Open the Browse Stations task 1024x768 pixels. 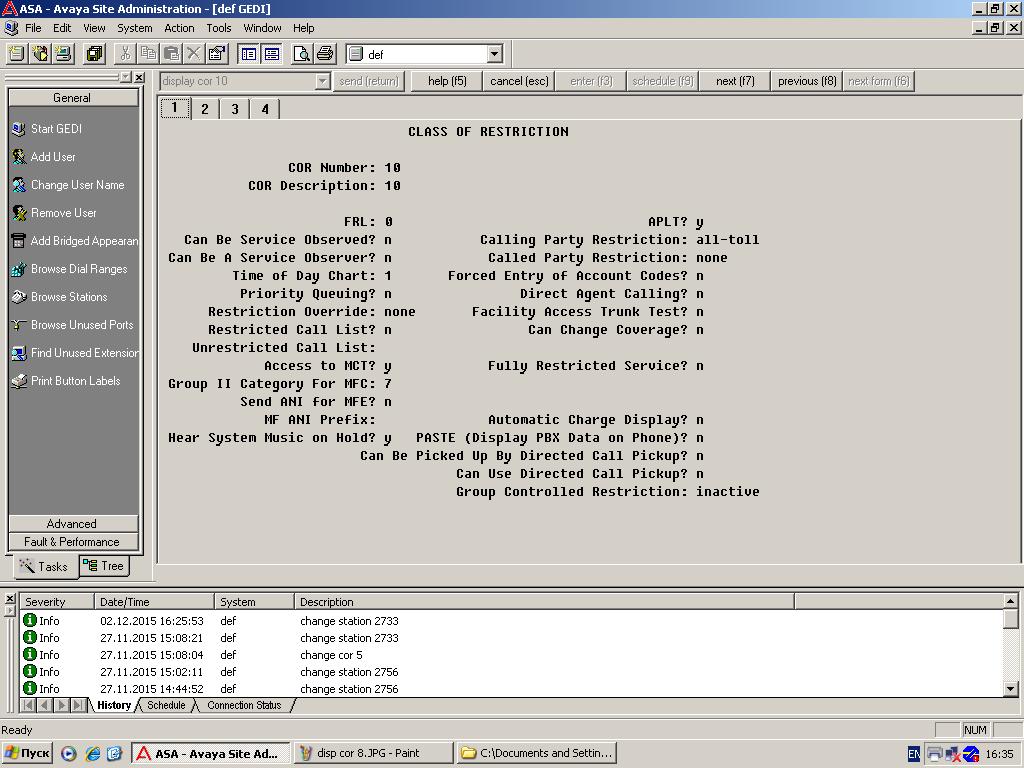pos(69,297)
